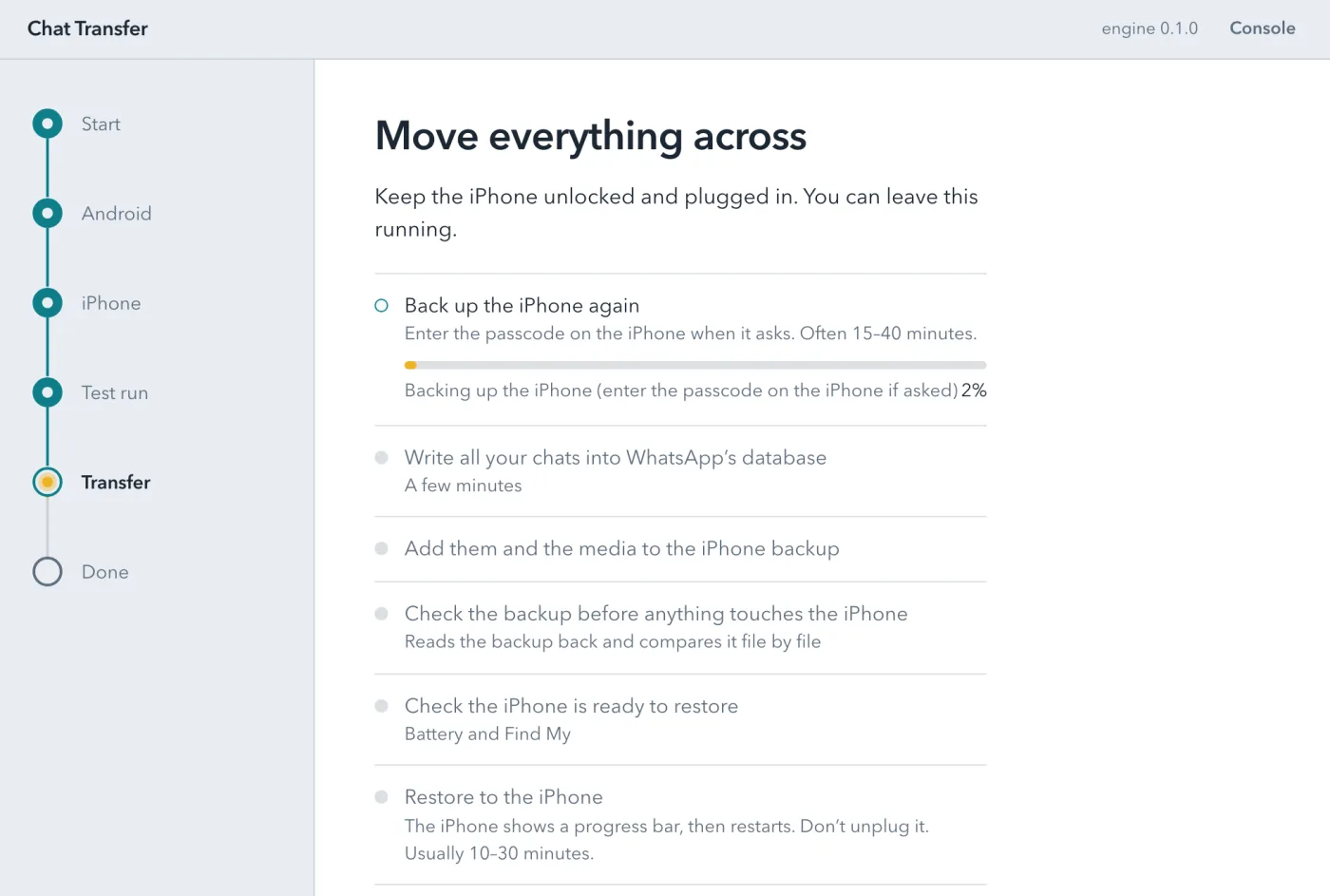
Task: Click the 'A few minutes' note
Action: pos(464,486)
